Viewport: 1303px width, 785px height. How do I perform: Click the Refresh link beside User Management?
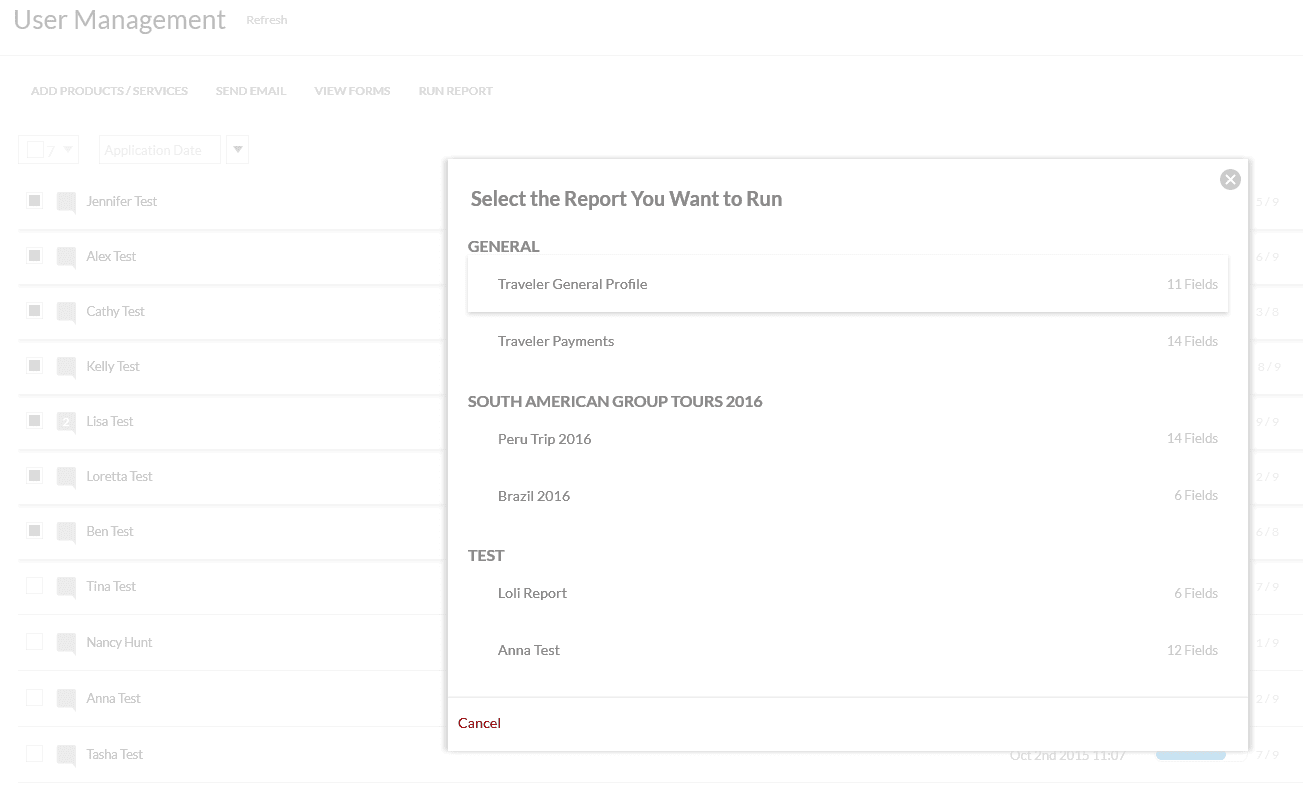[267, 20]
